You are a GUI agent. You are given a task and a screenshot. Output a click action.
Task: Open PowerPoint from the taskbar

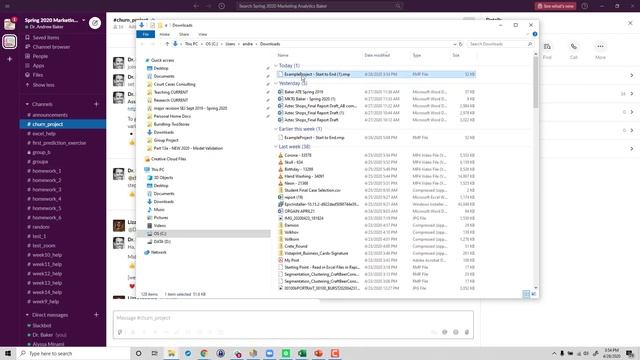coord(318,353)
